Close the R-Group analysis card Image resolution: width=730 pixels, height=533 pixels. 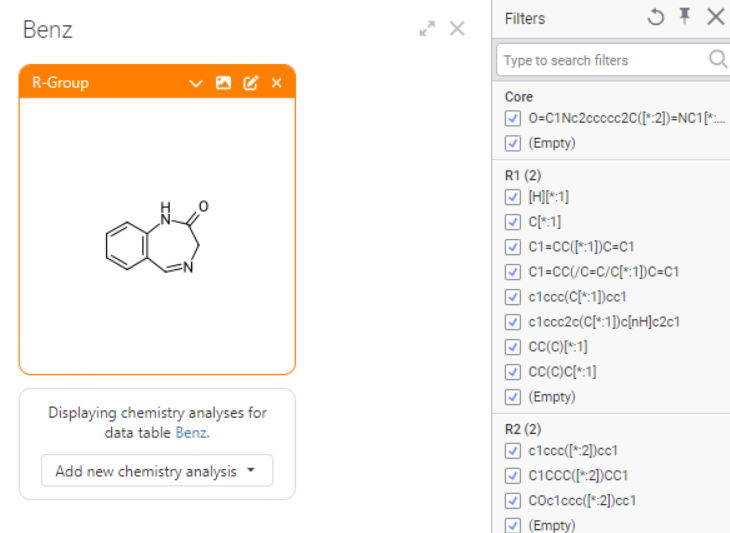point(277,83)
